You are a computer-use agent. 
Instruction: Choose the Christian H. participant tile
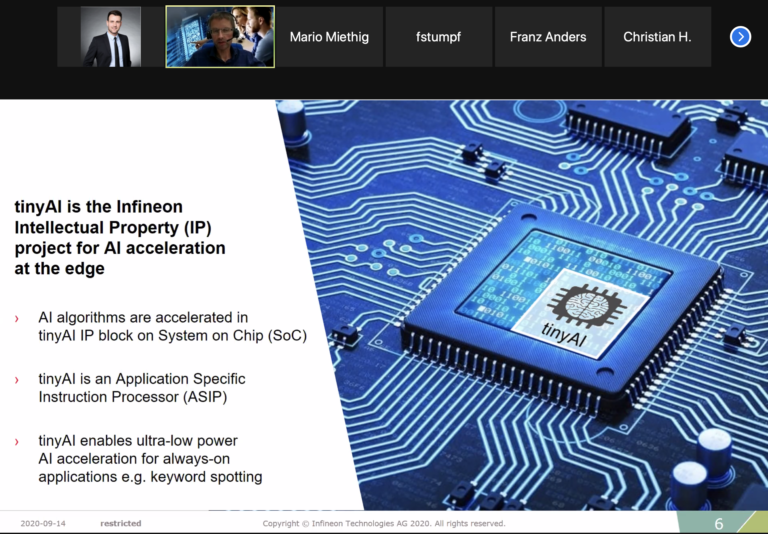[x=657, y=37]
